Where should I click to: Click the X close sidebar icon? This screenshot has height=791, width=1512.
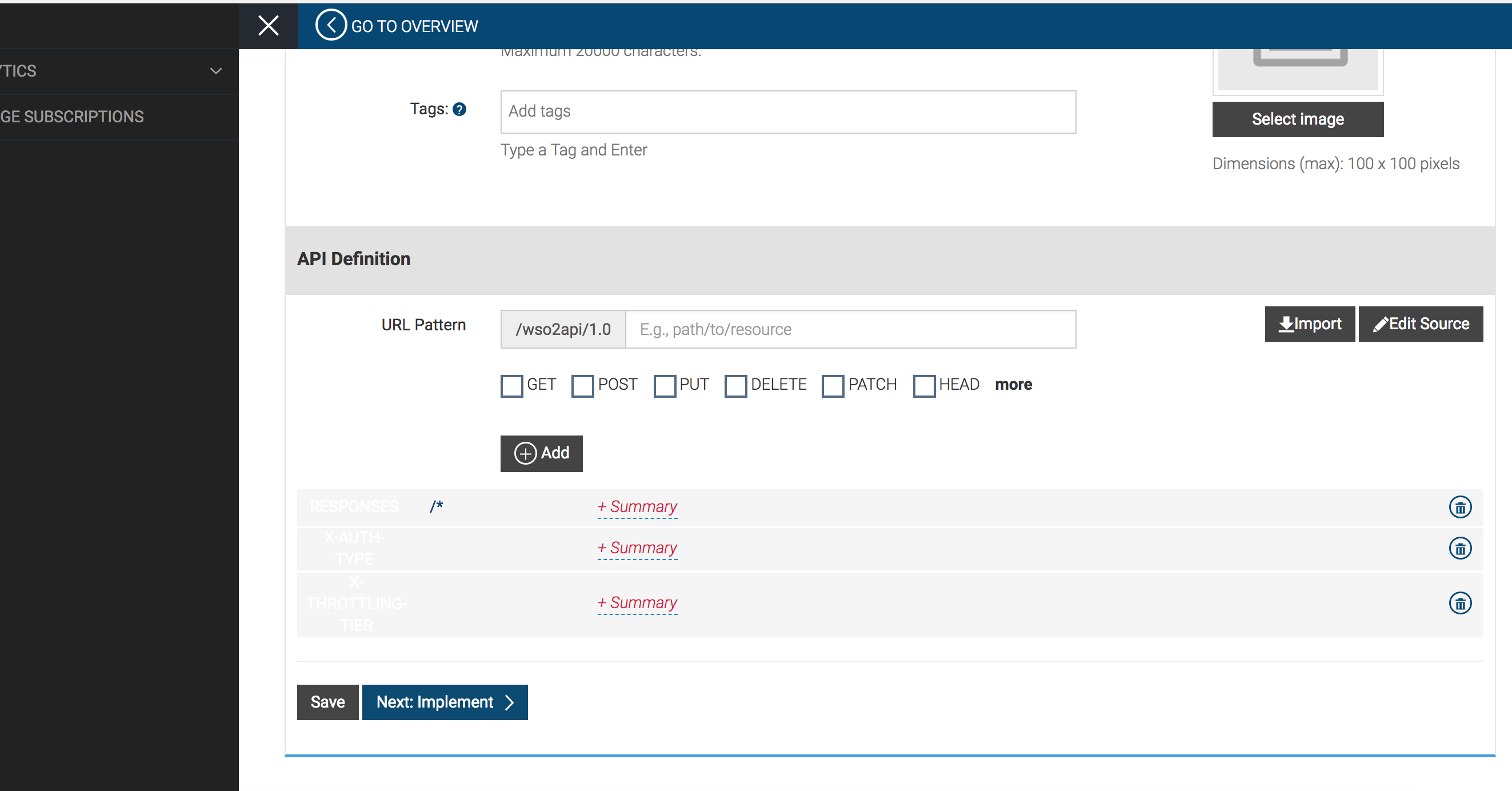268,25
